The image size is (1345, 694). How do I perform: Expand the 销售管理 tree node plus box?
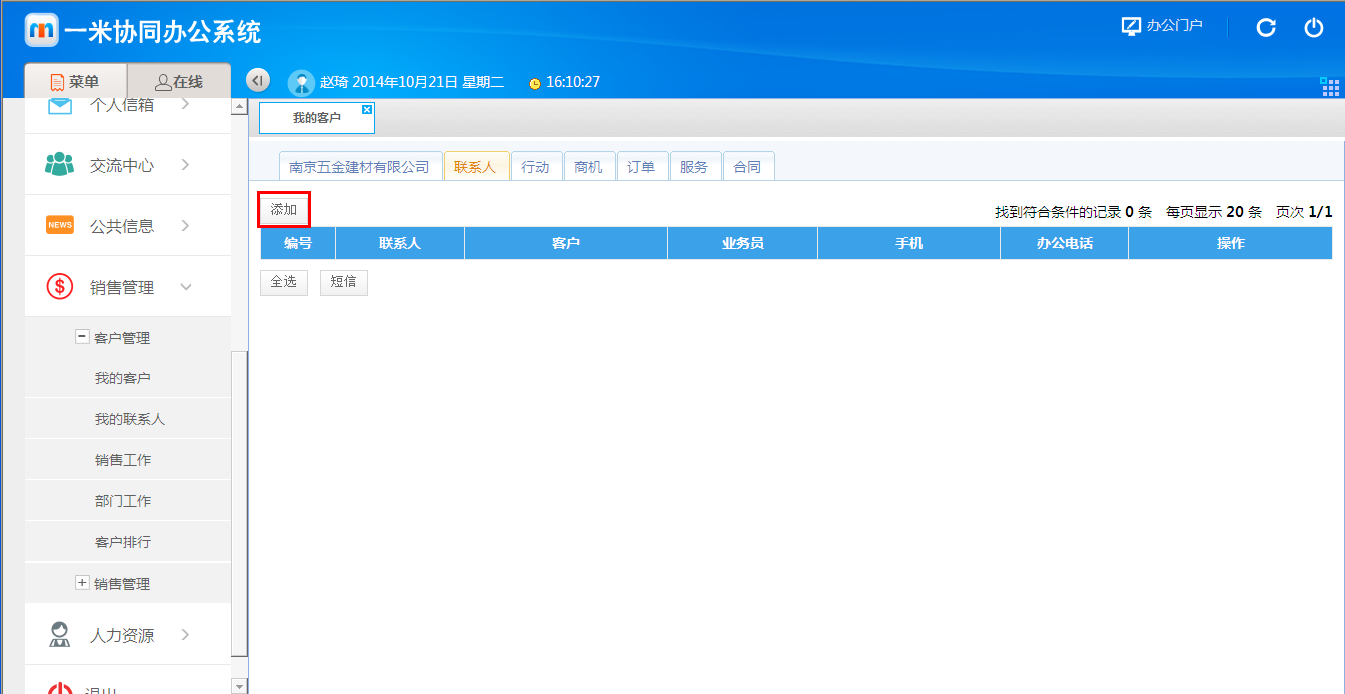pyautogui.click(x=83, y=582)
